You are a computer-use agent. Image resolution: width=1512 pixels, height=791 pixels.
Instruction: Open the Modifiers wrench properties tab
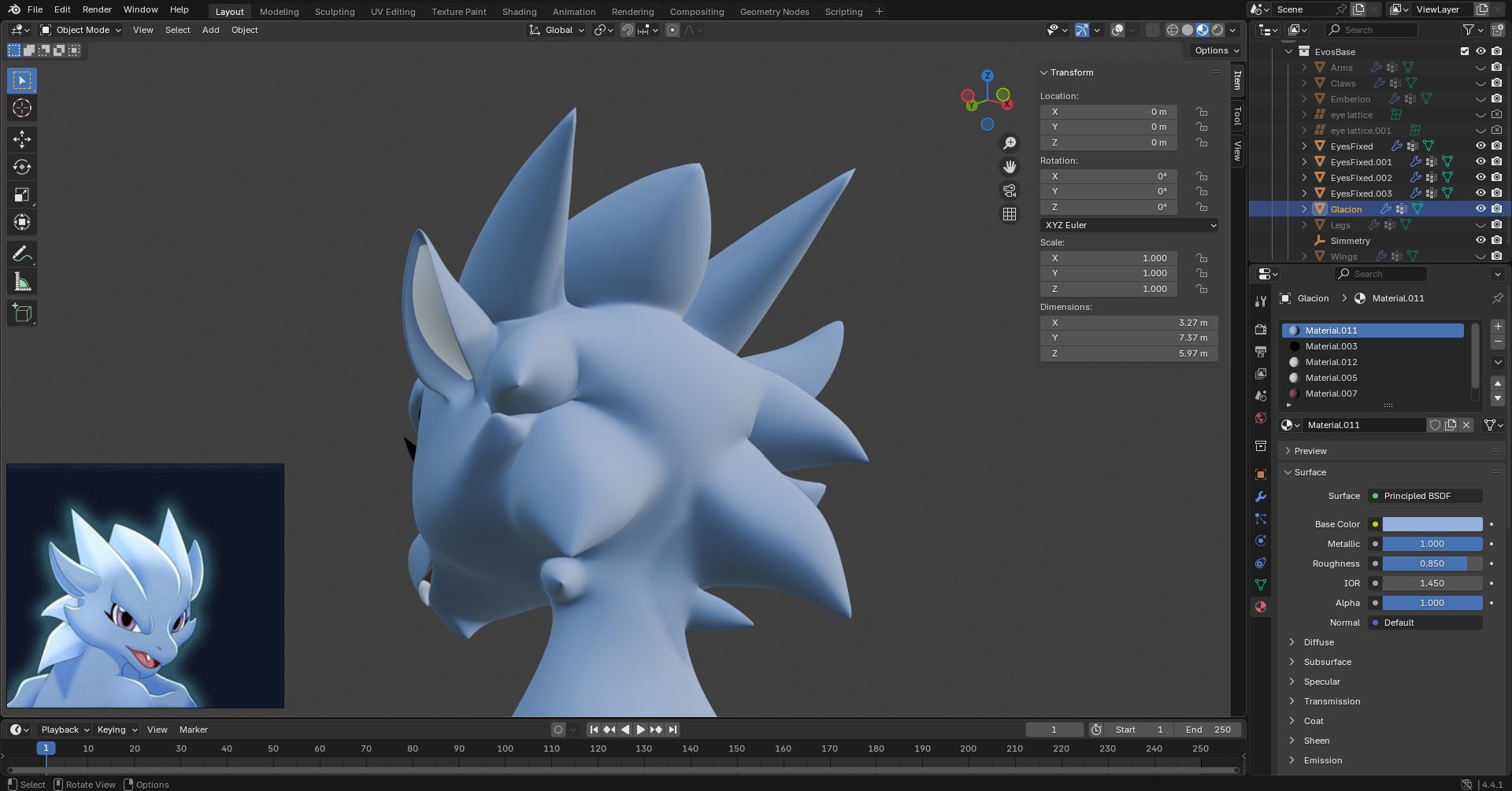[x=1261, y=497]
